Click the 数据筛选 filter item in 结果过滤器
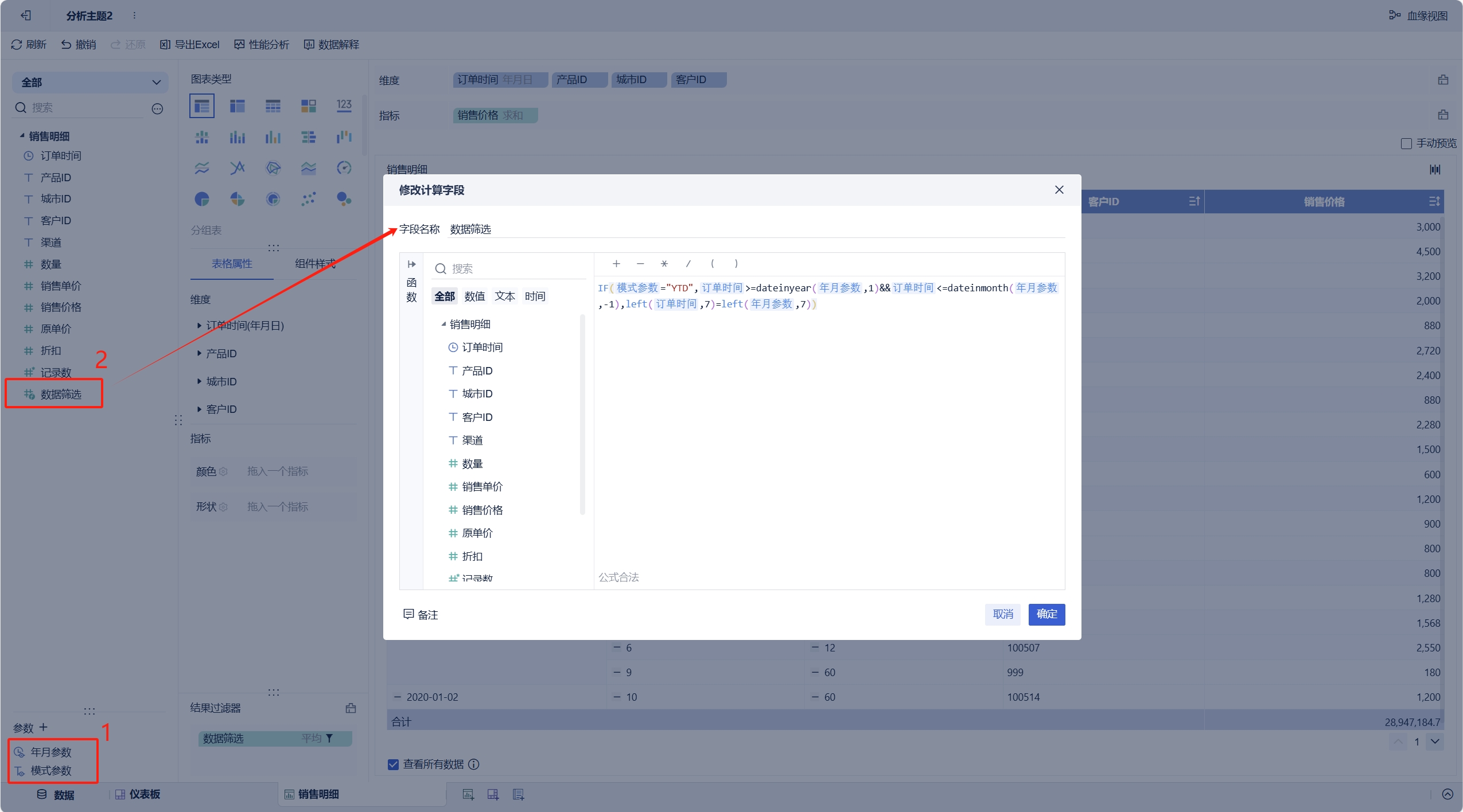Viewport: 1463px width, 812px height. pyautogui.click(x=275, y=738)
